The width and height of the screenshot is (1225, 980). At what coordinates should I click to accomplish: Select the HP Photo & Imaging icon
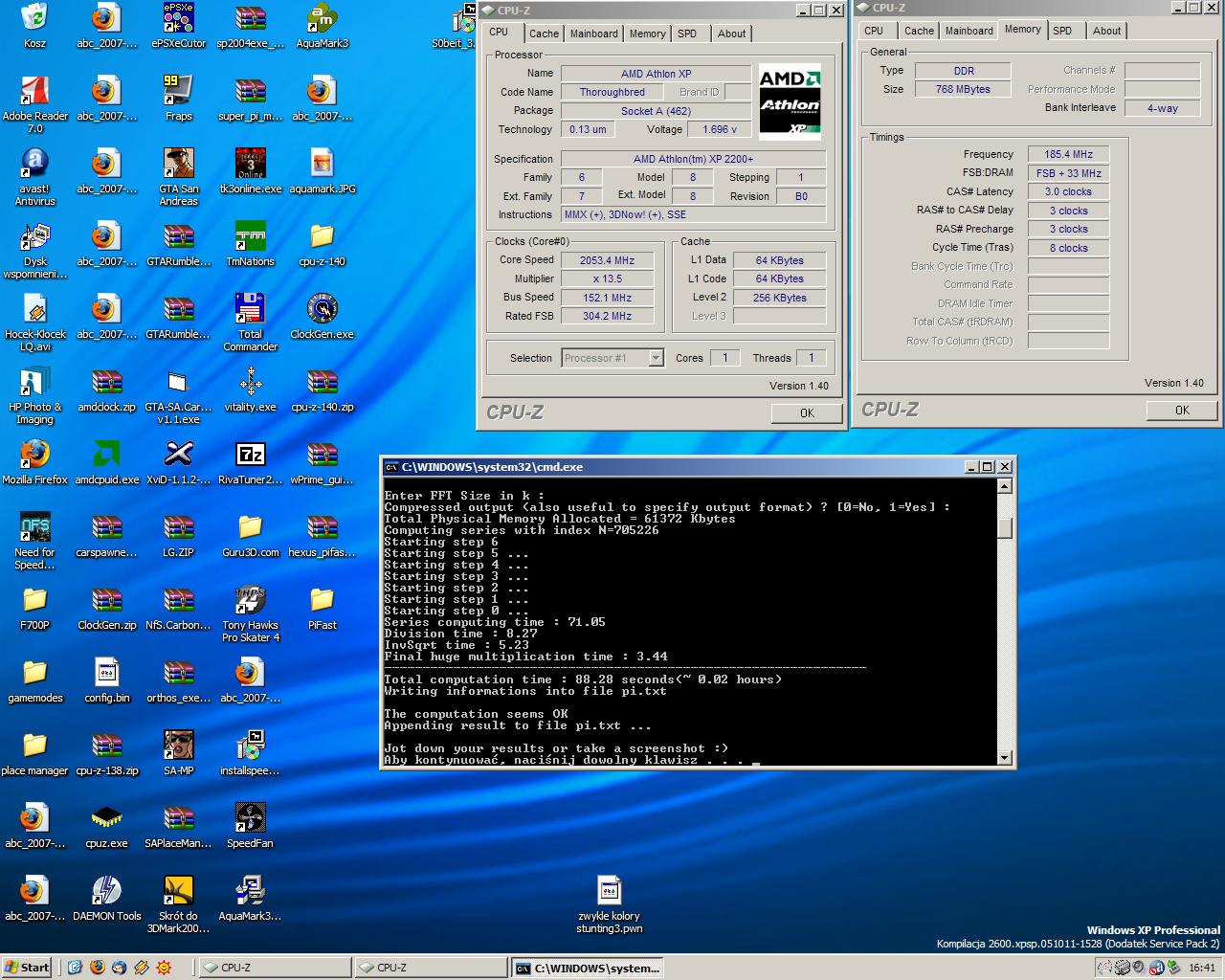[x=34, y=381]
